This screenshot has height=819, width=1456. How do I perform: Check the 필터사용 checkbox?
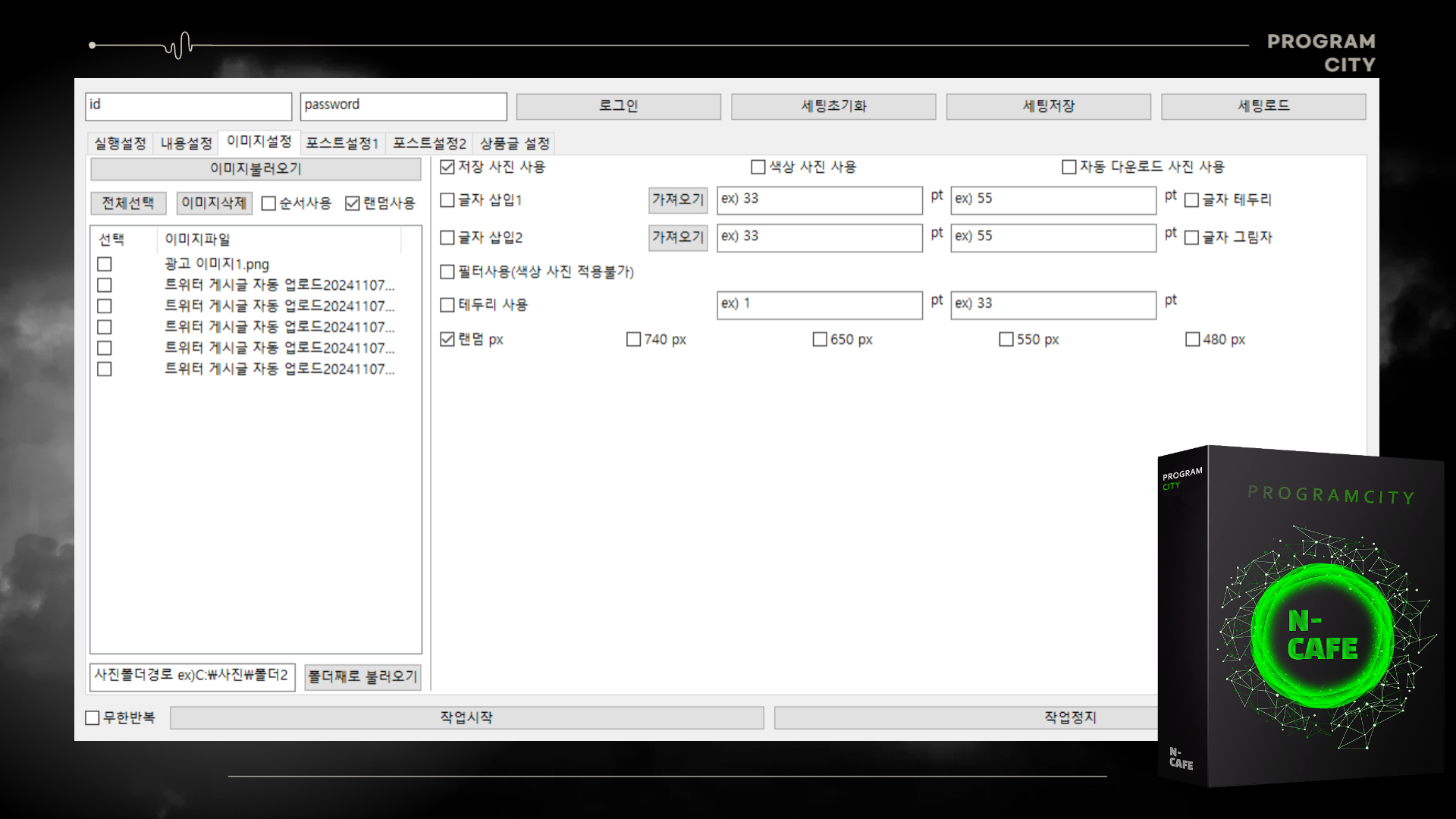click(x=447, y=271)
